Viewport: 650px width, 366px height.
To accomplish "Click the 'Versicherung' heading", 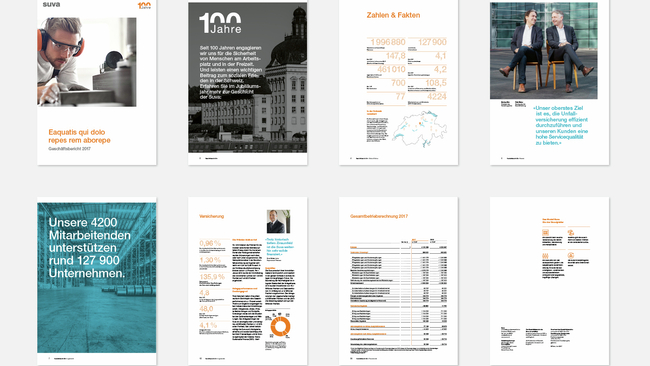I will point(211,216).
